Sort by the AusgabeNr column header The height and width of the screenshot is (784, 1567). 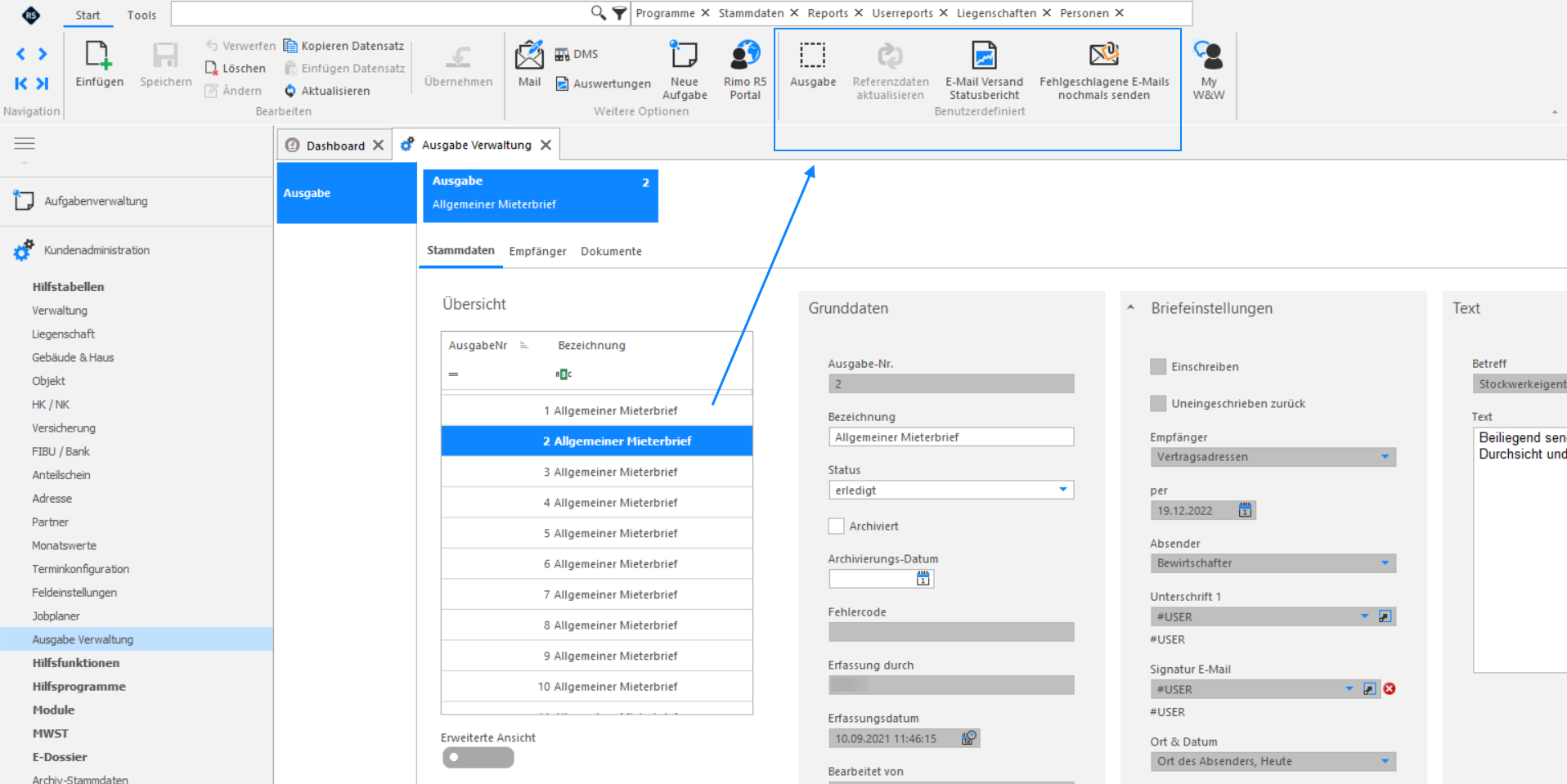click(478, 345)
